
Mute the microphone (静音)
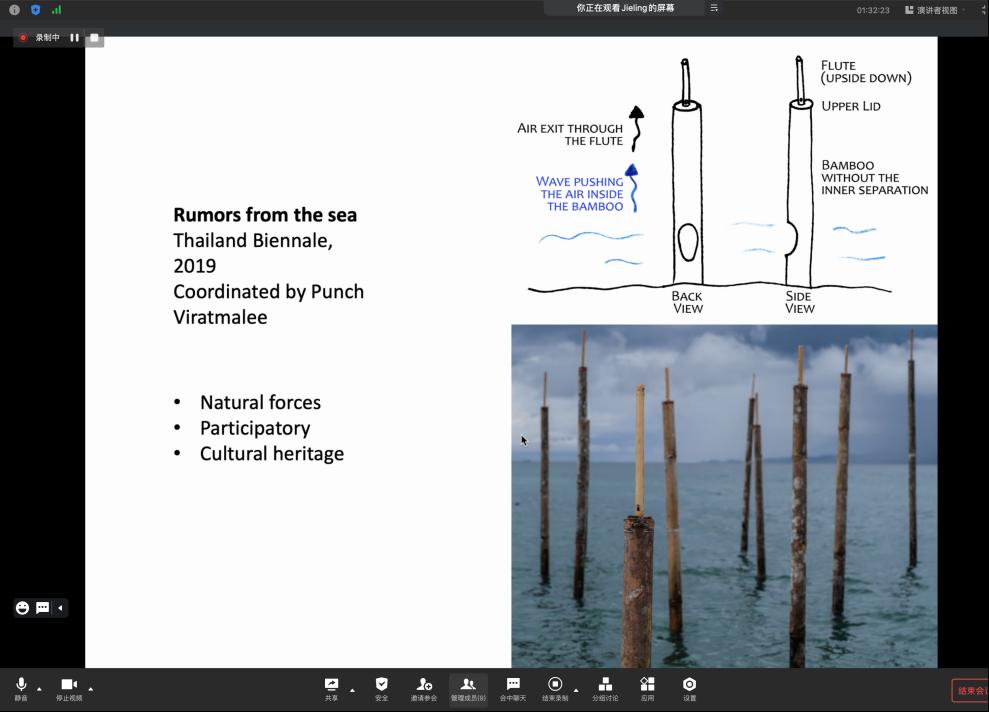[21, 686]
